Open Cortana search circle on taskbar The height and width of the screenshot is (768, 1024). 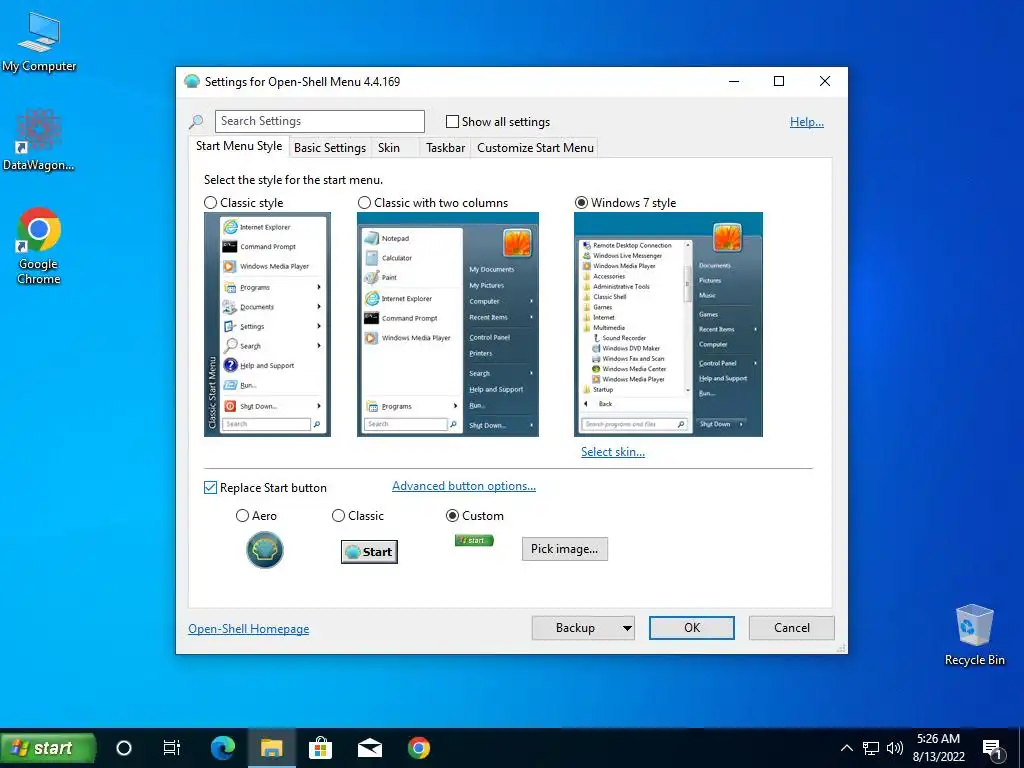[x=123, y=748]
